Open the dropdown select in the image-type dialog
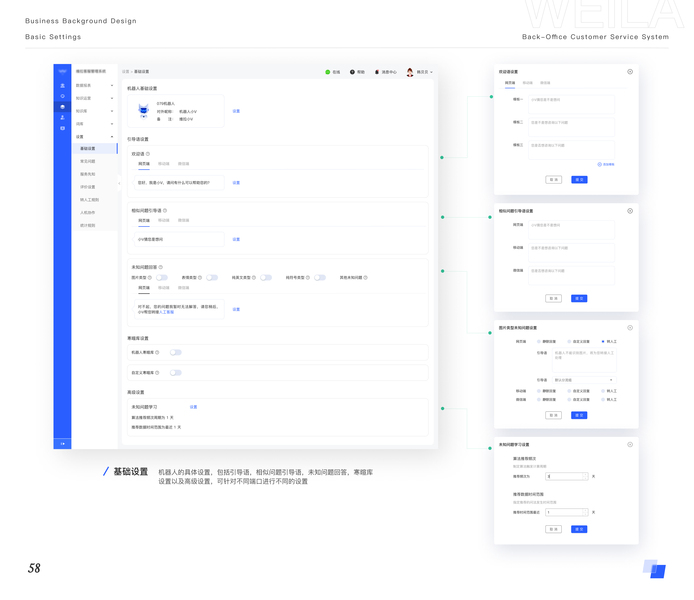Image resolution: width=694 pixels, height=600 pixels. 584,380
